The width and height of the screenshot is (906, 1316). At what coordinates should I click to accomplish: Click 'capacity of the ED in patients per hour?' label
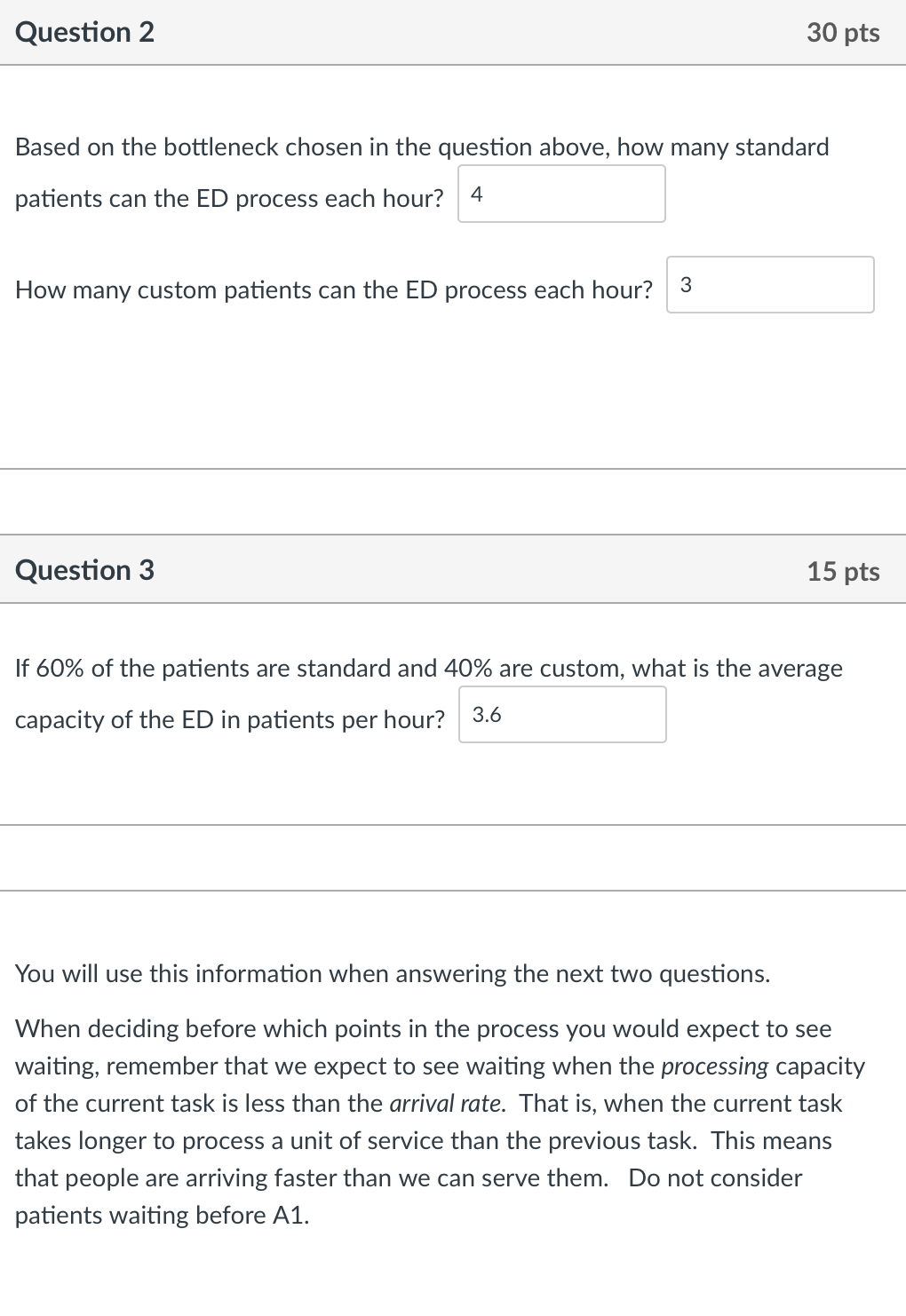click(229, 719)
